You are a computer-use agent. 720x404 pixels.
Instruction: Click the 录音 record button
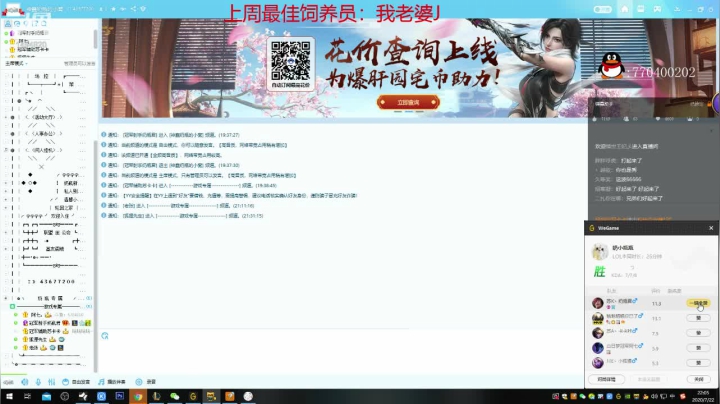click(x=146, y=382)
